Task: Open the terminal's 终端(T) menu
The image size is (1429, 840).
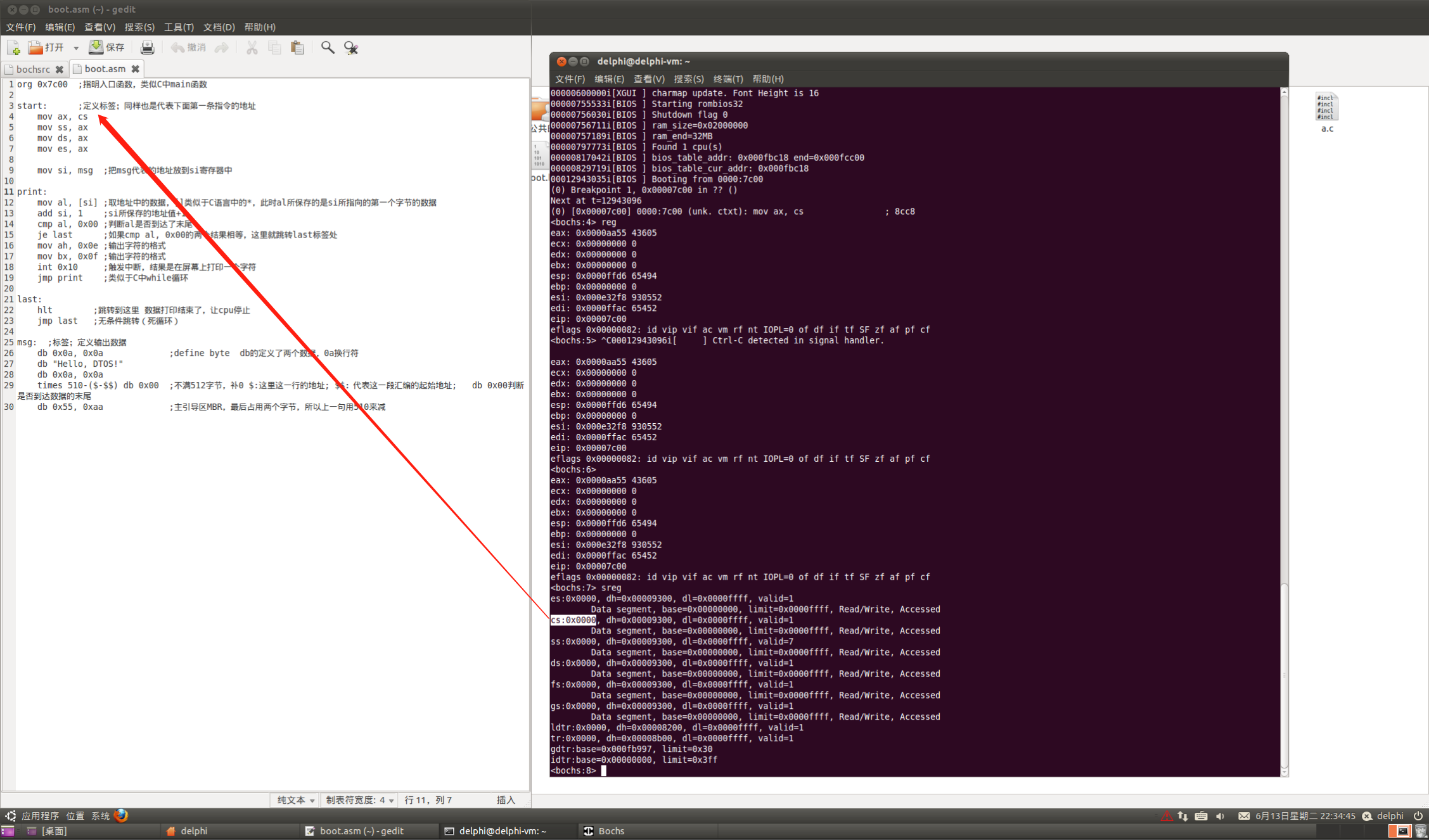Action: 727,79
